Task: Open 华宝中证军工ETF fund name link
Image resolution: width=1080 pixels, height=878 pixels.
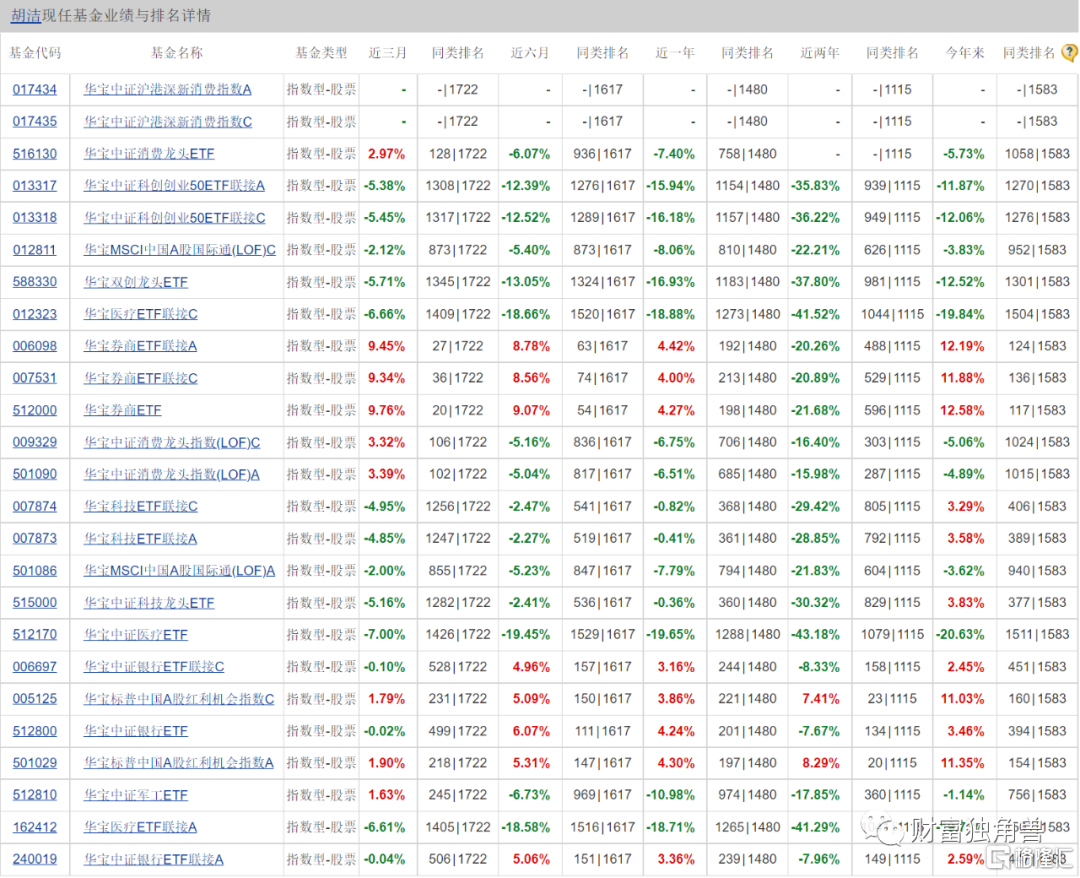Action: [136, 795]
